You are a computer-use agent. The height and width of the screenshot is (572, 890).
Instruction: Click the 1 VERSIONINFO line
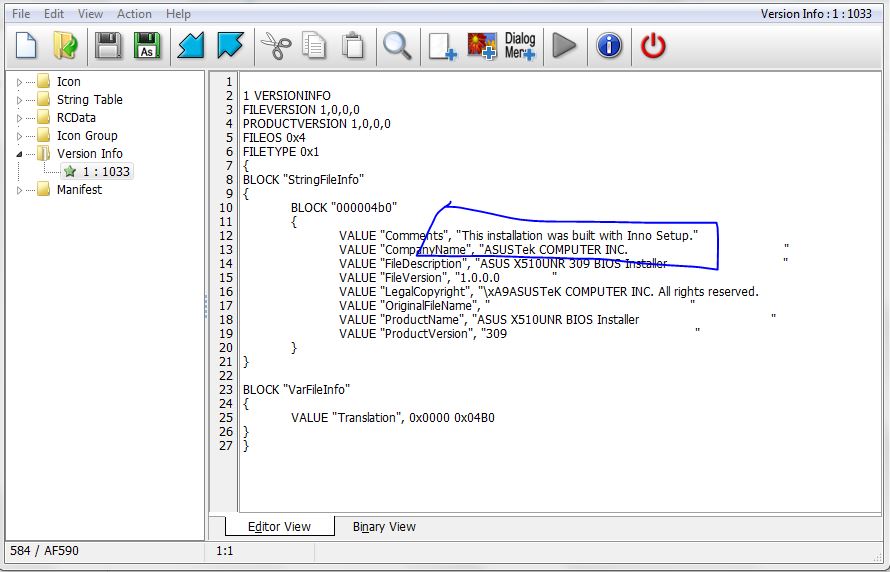[287, 95]
